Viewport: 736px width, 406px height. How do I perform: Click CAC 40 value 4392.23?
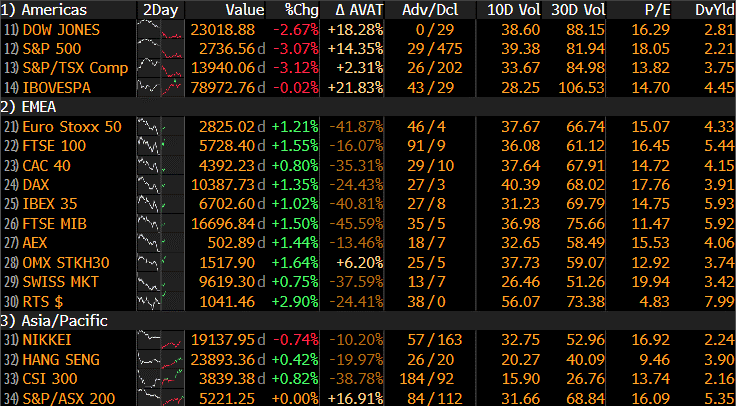(x=227, y=165)
